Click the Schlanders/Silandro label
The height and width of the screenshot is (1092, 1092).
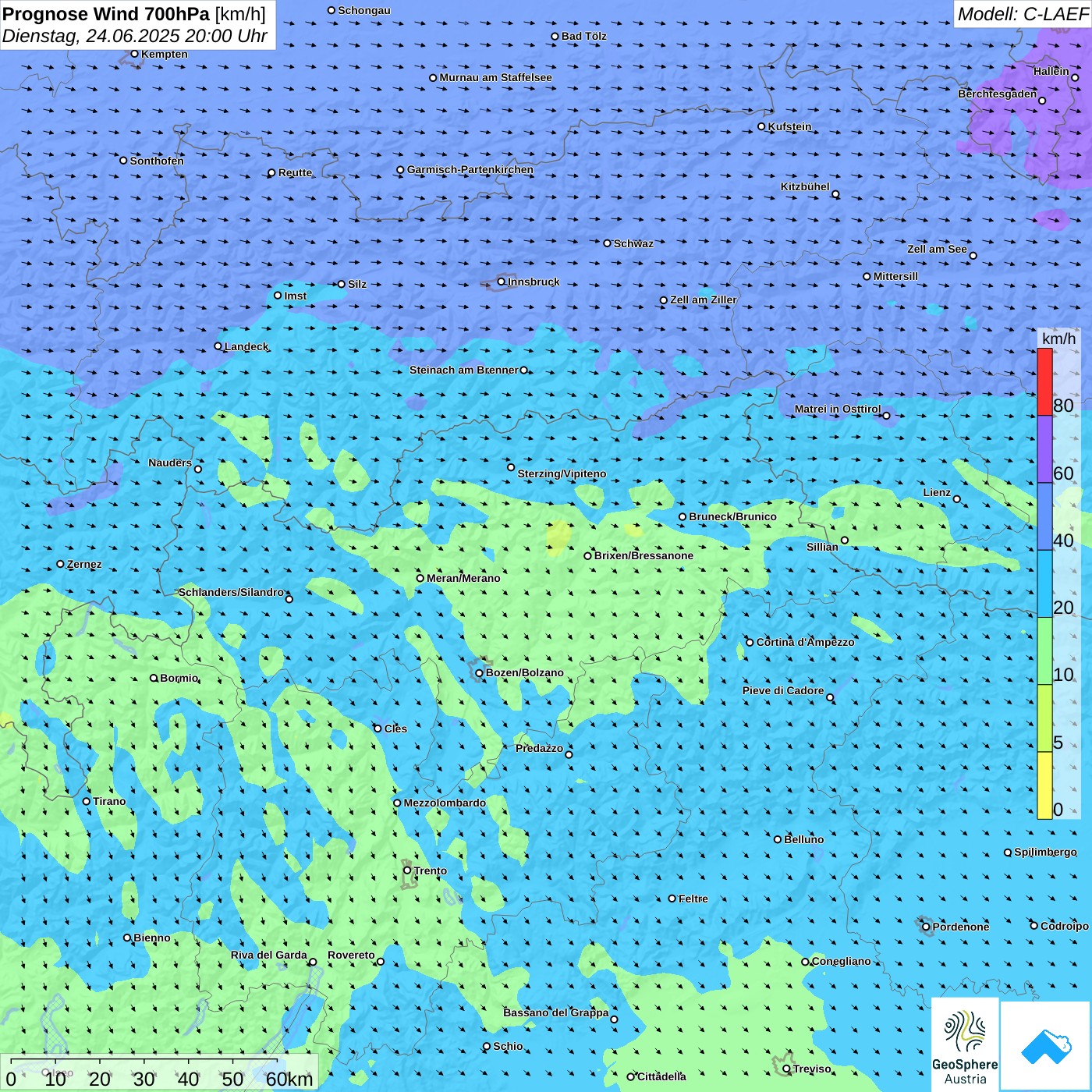231,592
